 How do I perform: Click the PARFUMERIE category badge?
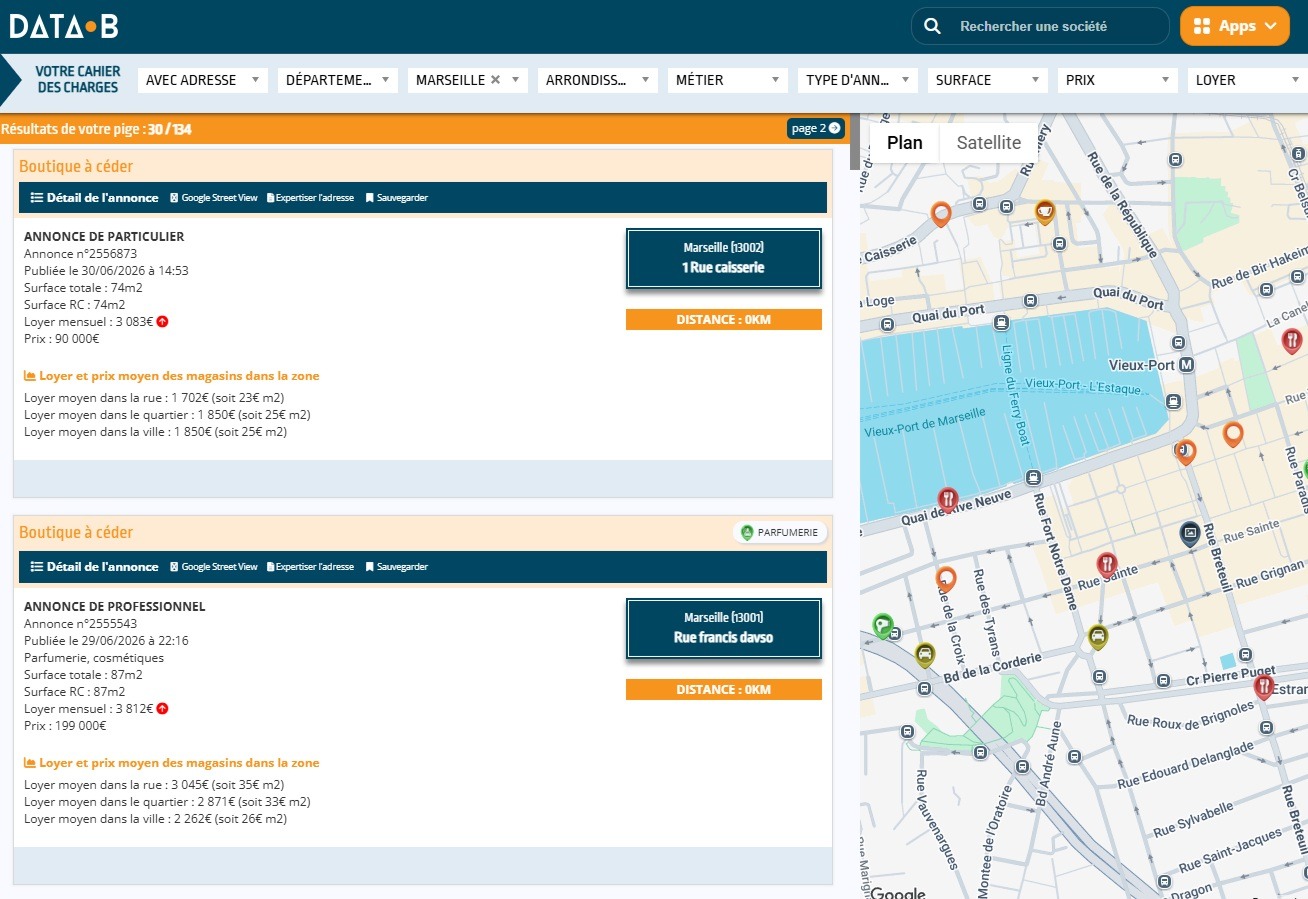click(x=780, y=532)
